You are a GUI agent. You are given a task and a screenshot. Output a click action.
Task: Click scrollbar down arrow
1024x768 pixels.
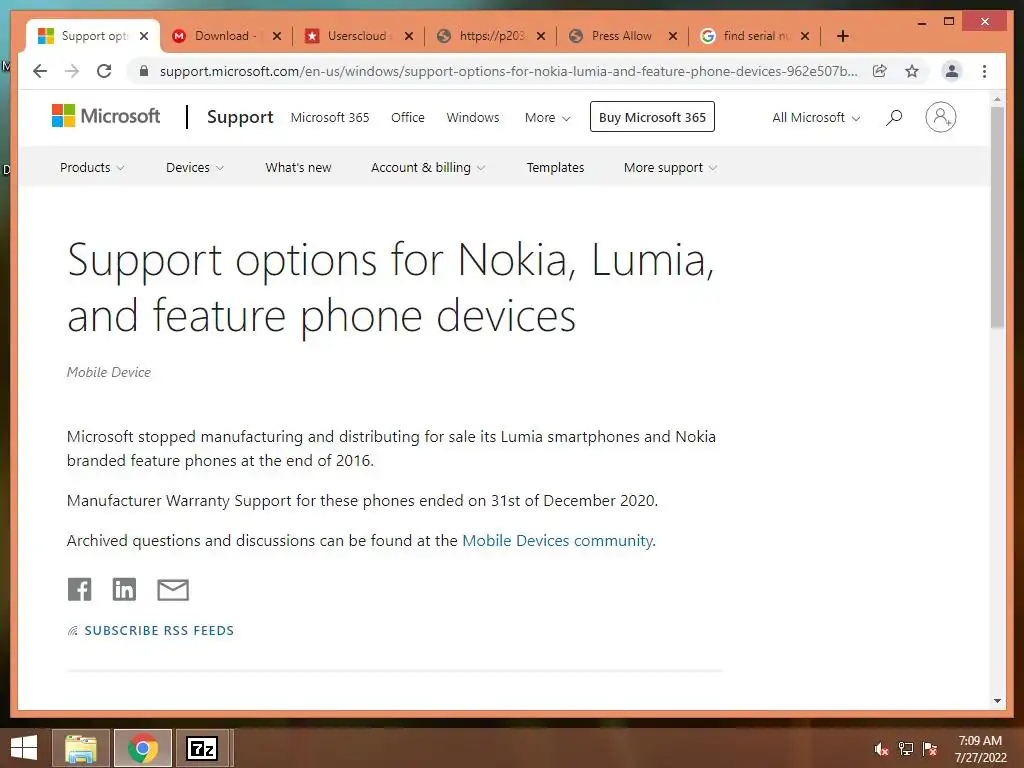pos(997,701)
